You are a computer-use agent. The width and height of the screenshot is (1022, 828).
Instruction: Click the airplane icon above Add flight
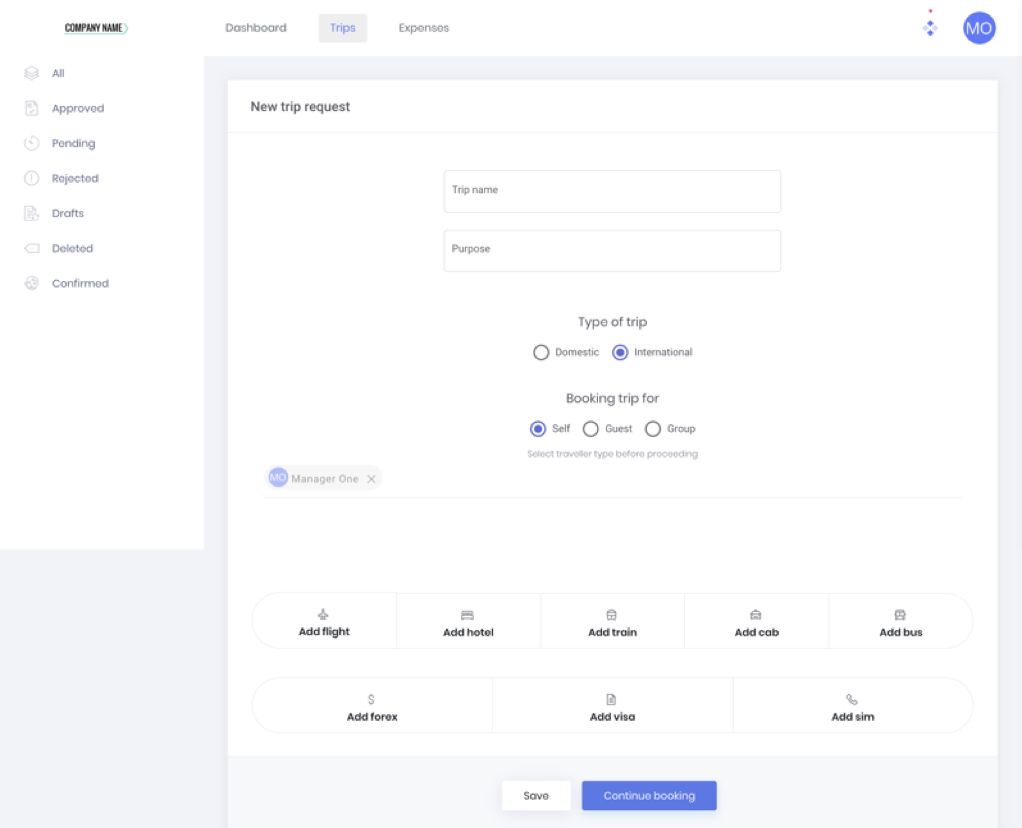[323, 614]
